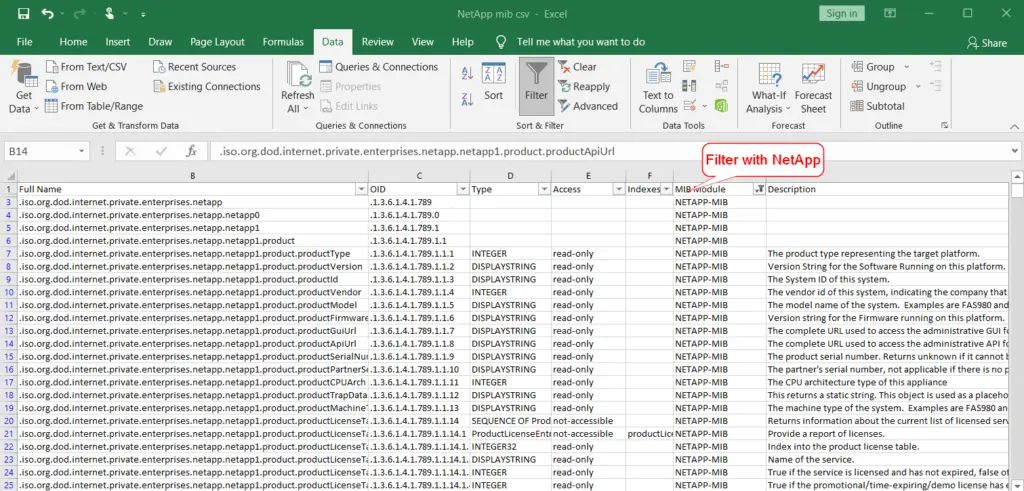
Task: Click the Share button
Action: coord(987,42)
